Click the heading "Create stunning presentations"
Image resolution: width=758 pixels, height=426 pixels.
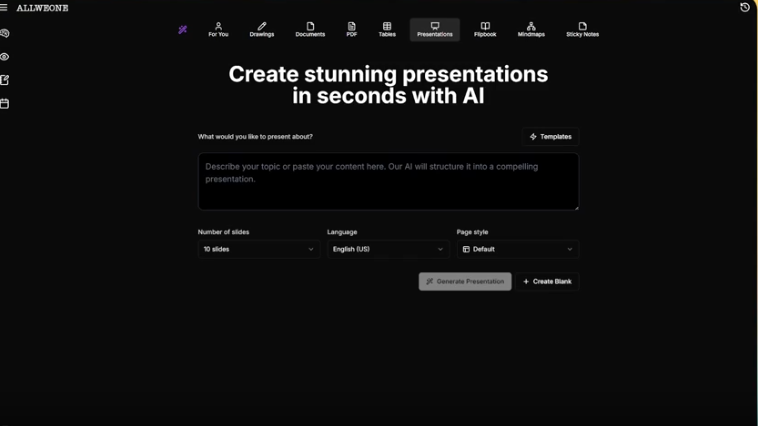[388, 74]
